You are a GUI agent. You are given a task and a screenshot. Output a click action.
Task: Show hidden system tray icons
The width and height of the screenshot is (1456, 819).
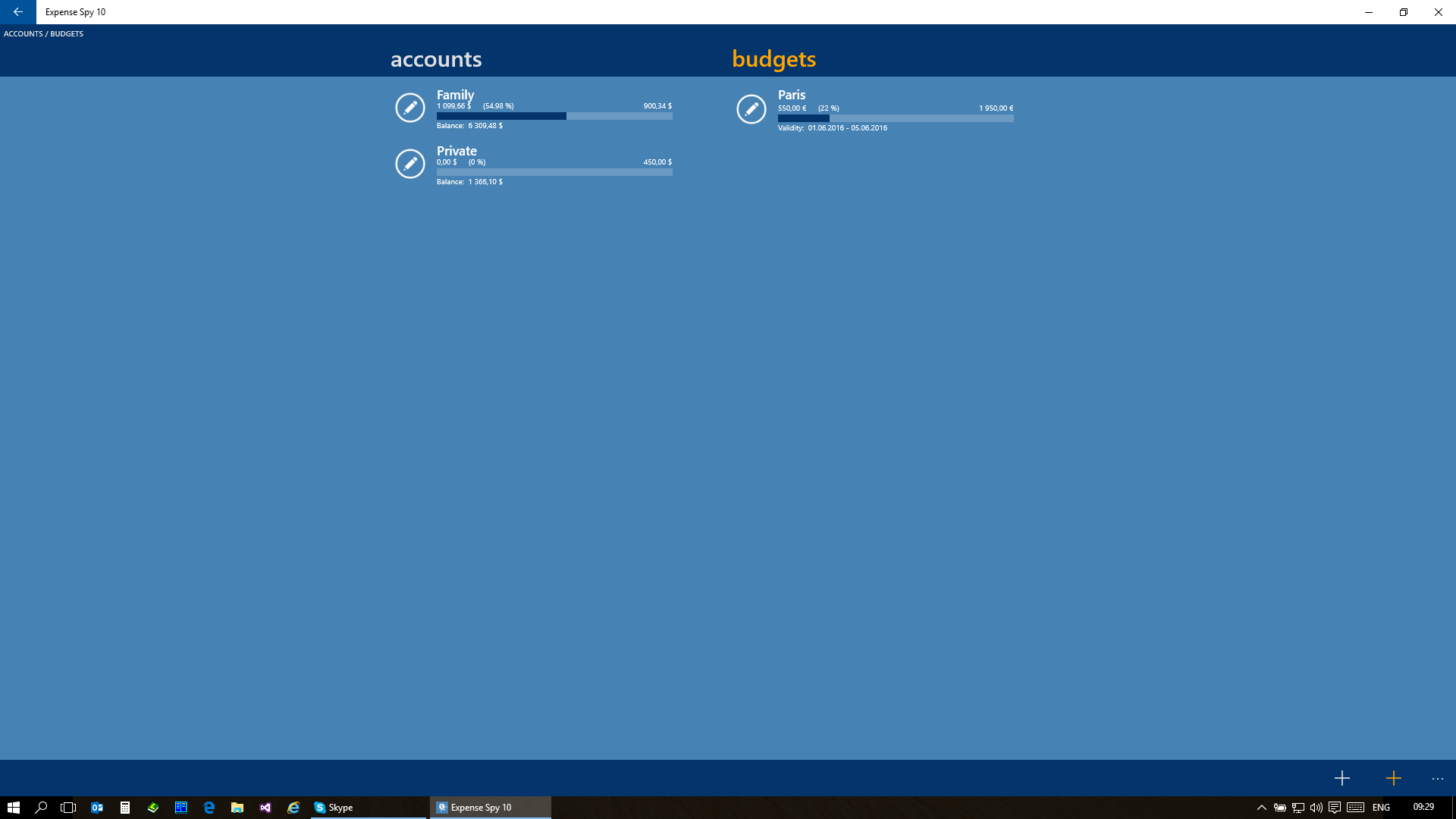(x=1262, y=808)
